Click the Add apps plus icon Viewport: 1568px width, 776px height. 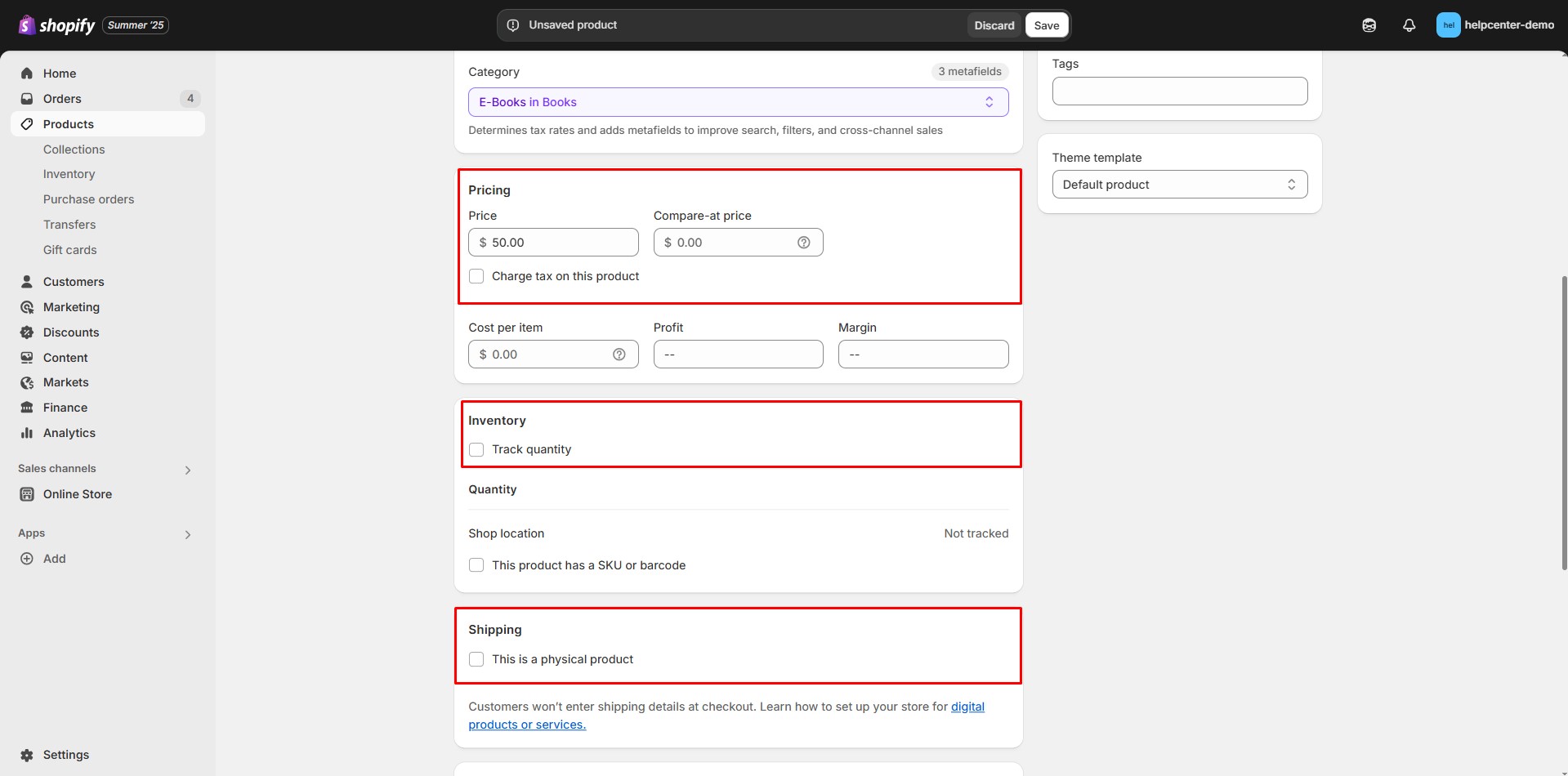(x=27, y=559)
